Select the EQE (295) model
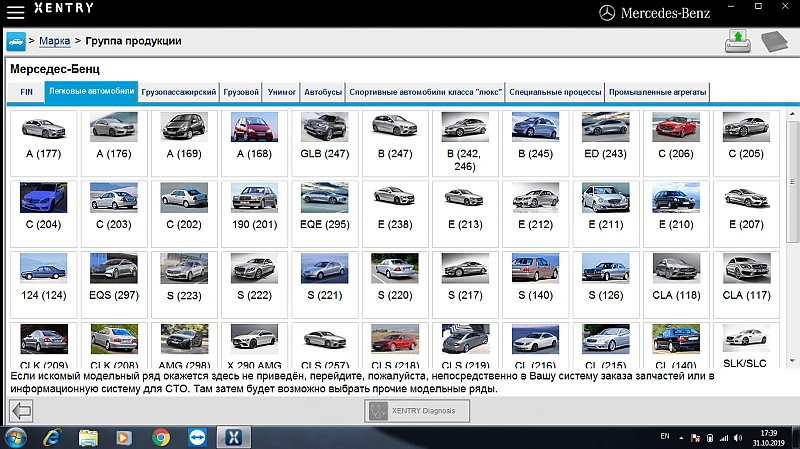This screenshot has height=449, width=800. pos(324,214)
